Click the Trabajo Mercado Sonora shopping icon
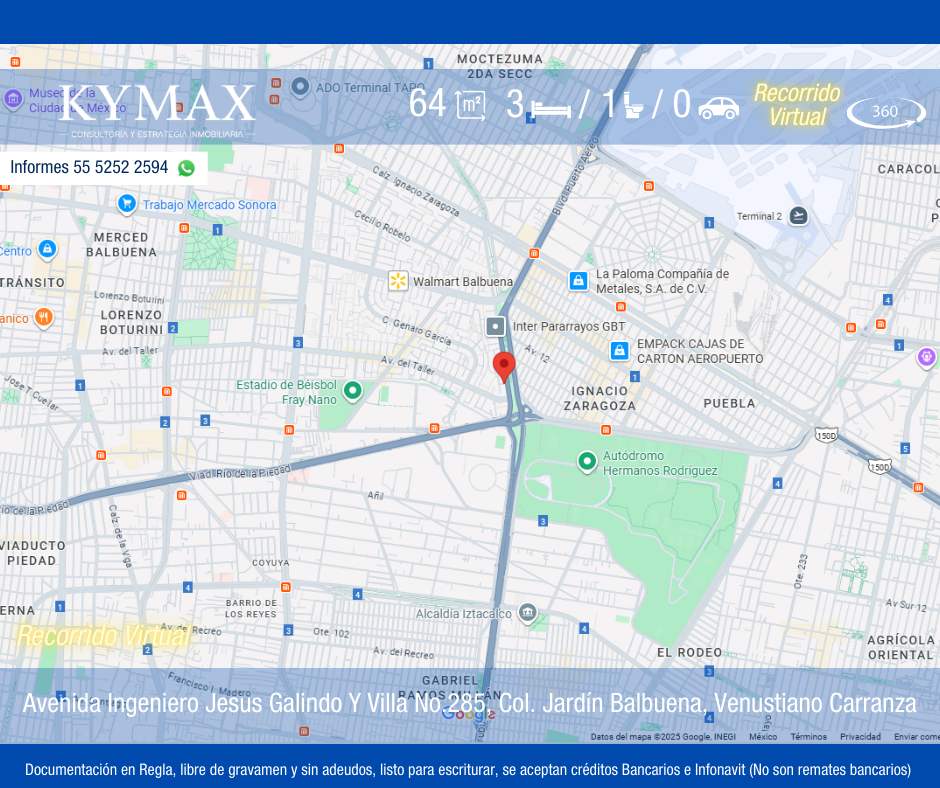Image resolution: width=940 pixels, height=788 pixels. coord(127,204)
